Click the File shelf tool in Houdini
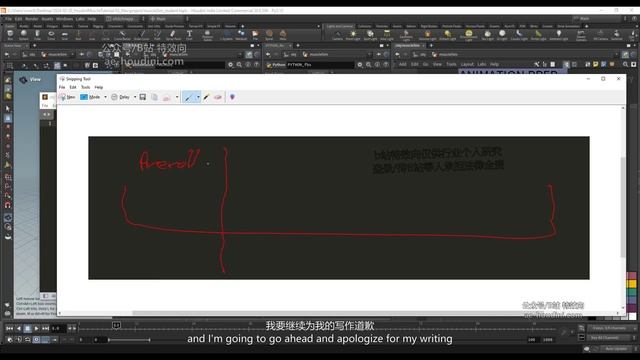Viewport: 640px width, 360px height. coord(255,35)
